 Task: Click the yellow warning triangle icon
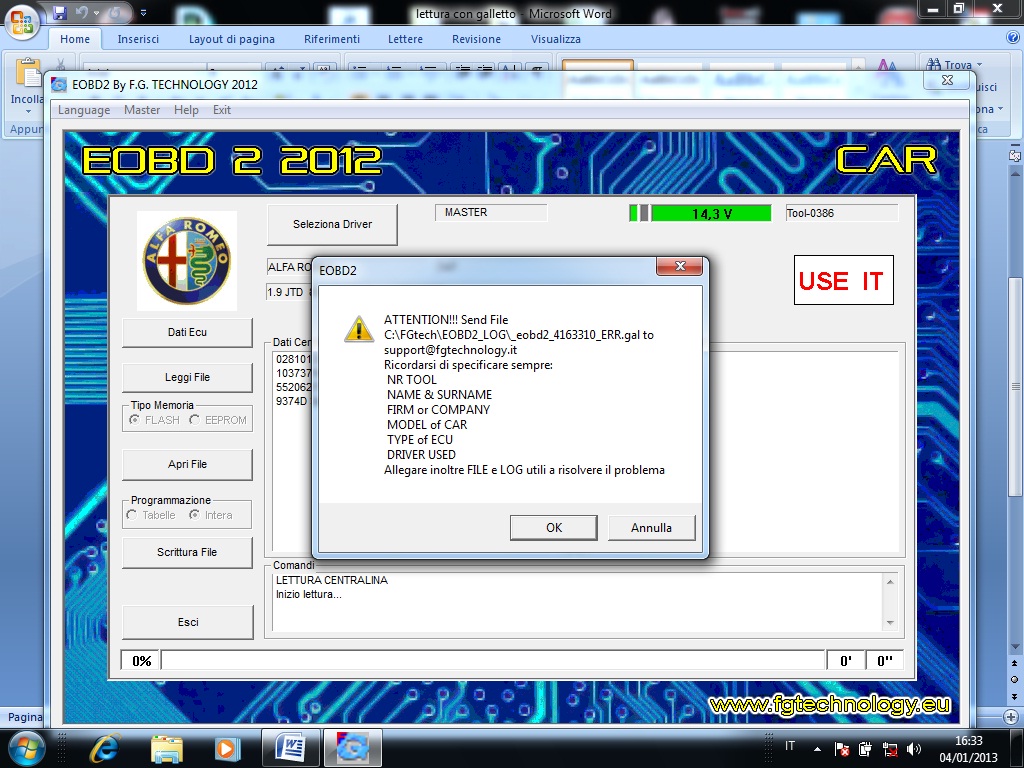[x=359, y=328]
